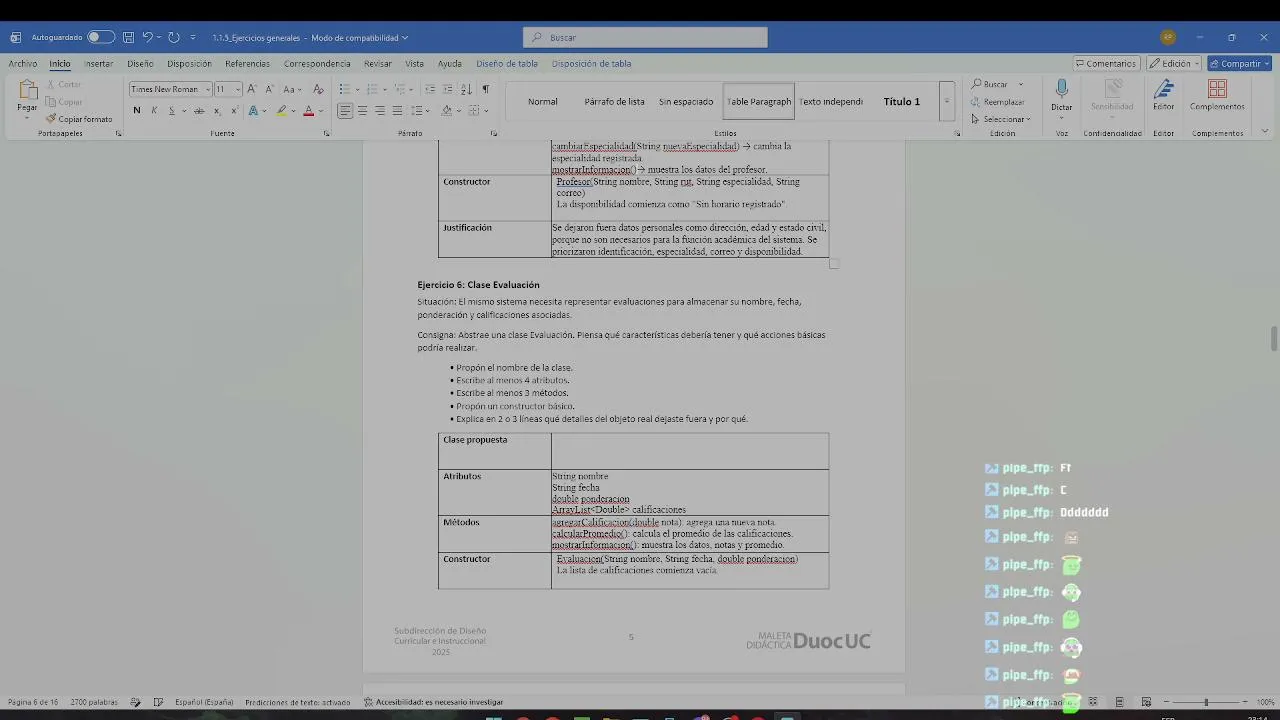Screen dimensions: 1280x720
Task: Open the Diseño de tabla tab
Action: tap(507, 63)
